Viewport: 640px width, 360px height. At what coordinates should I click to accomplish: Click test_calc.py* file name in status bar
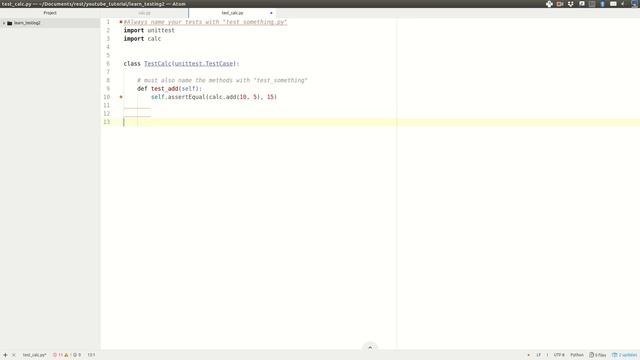pos(34,355)
